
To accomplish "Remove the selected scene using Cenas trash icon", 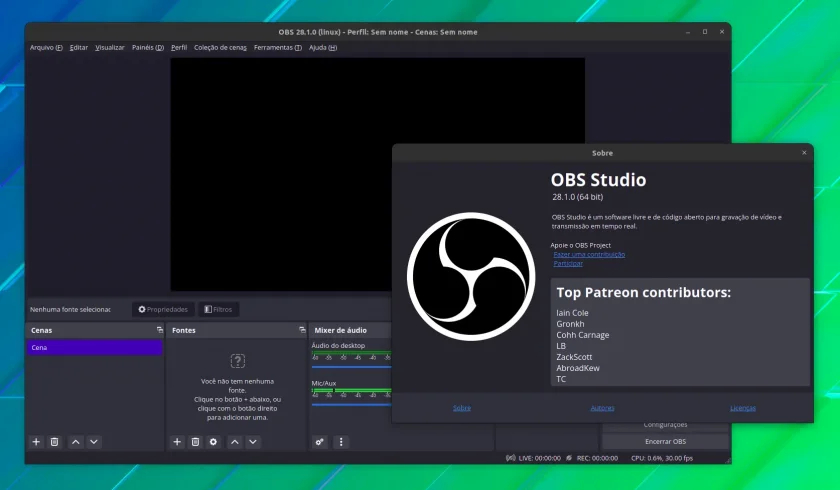I will point(55,442).
